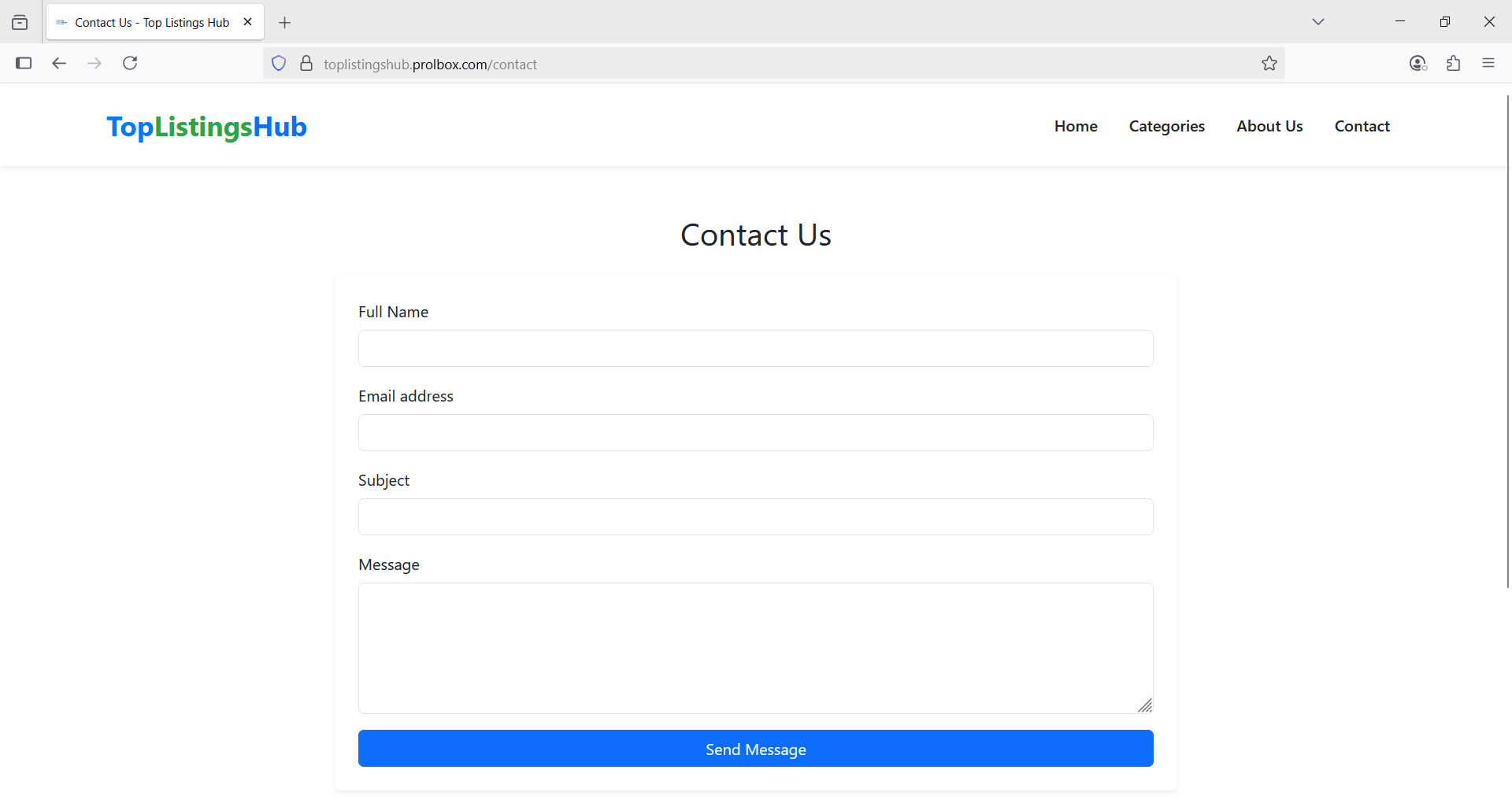The width and height of the screenshot is (1512, 803).
Task: Click the Subject label
Action: (384, 480)
